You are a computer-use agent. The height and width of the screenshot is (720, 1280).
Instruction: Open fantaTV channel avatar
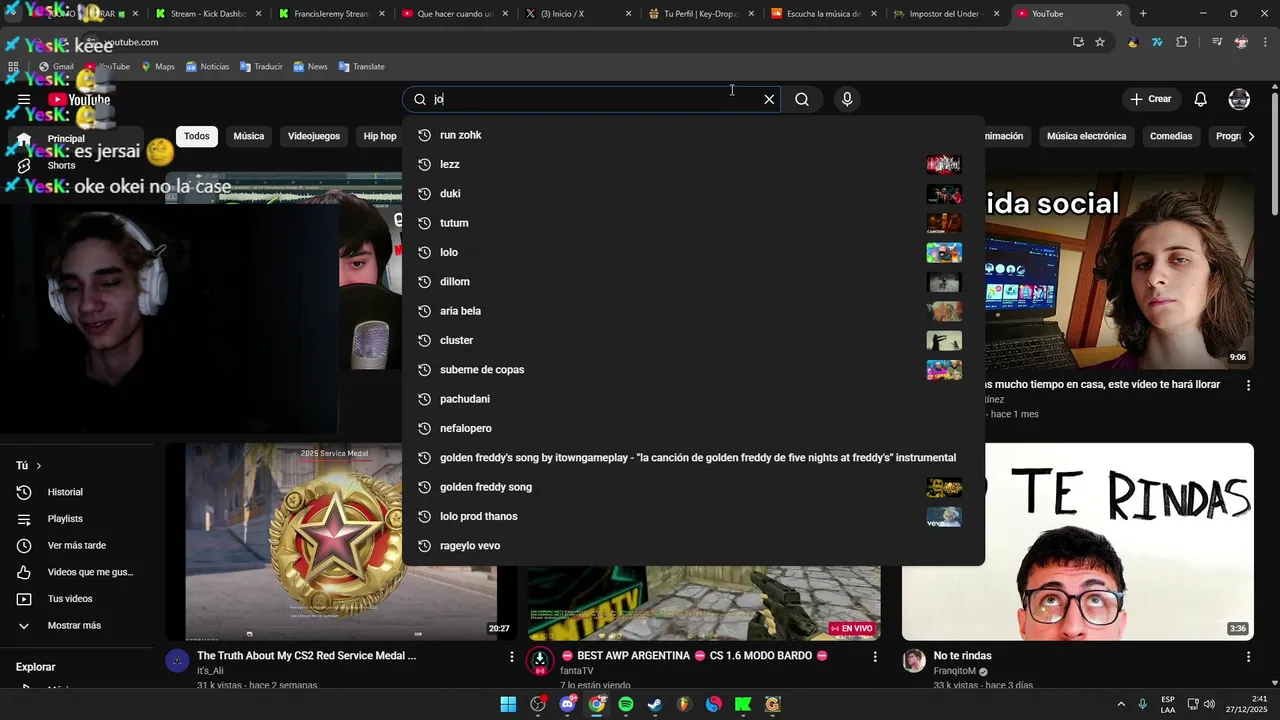click(x=540, y=661)
